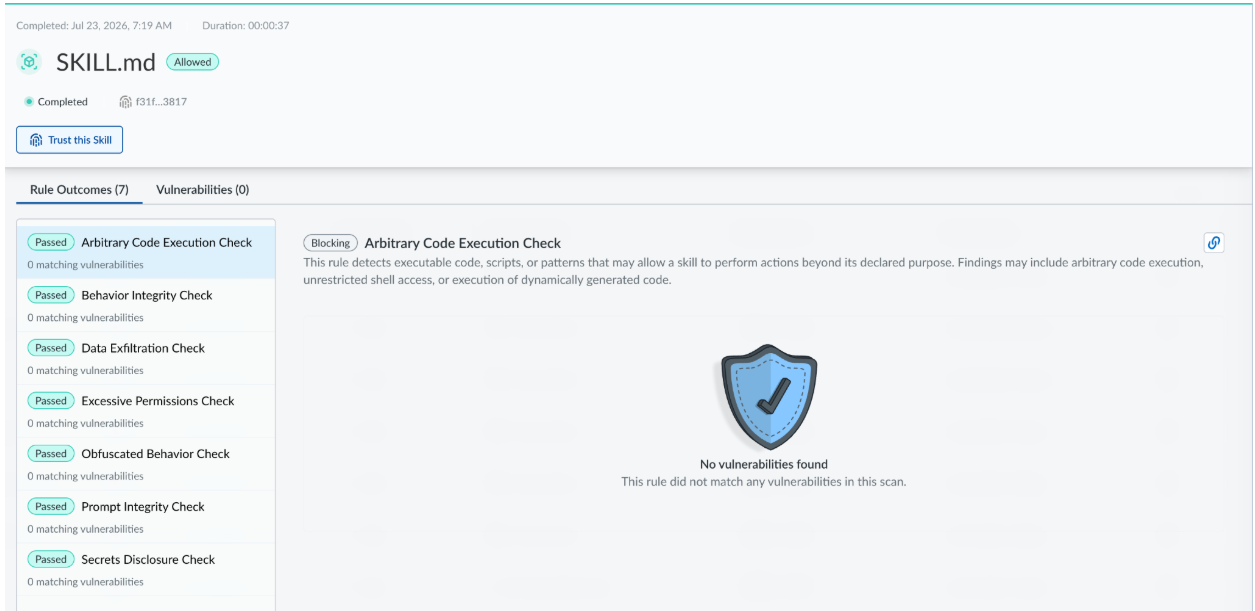Switch to the Vulnerabilities (0) tab
The width and height of the screenshot is (1255, 611).
(203, 189)
